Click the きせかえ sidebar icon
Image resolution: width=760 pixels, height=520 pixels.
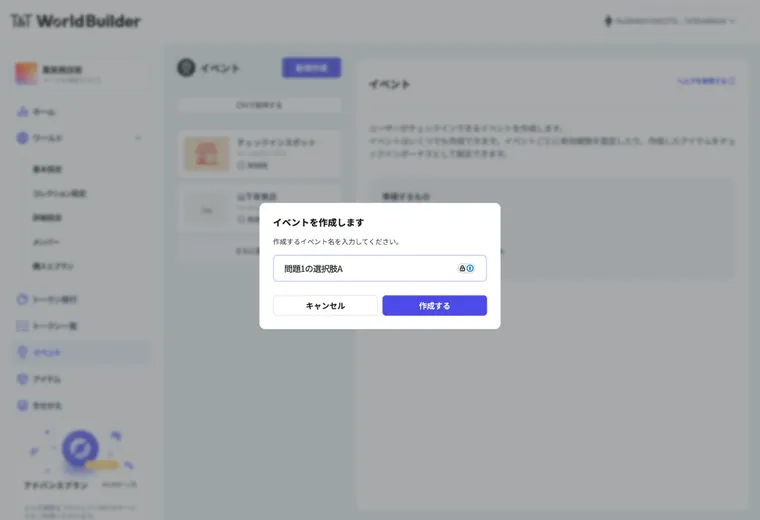[22, 405]
